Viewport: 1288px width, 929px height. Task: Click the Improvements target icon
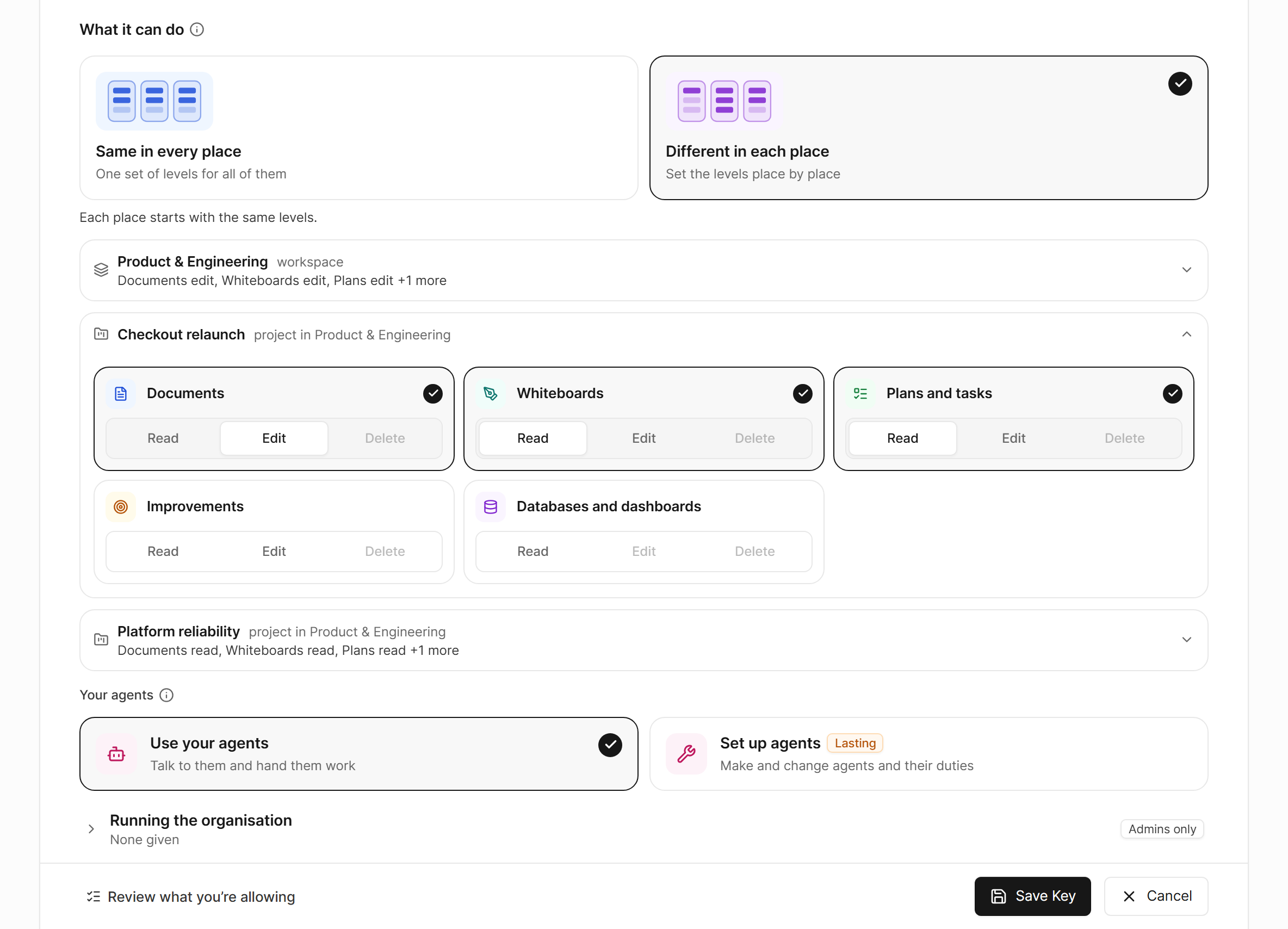pyautogui.click(x=121, y=506)
